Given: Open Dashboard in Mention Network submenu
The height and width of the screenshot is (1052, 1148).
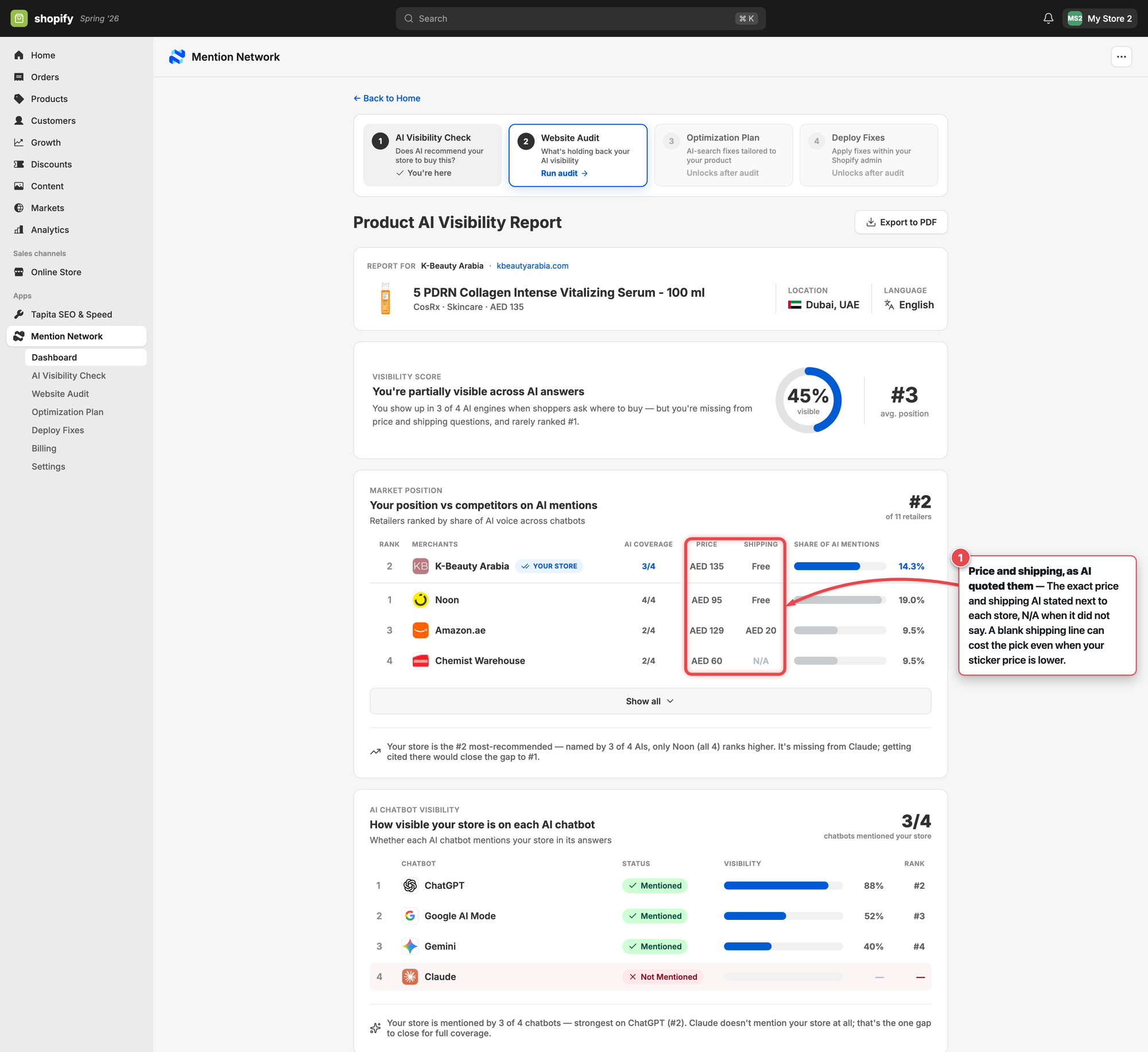Looking at the screenshot, I should pyautogui.click(x=86, y=357).
